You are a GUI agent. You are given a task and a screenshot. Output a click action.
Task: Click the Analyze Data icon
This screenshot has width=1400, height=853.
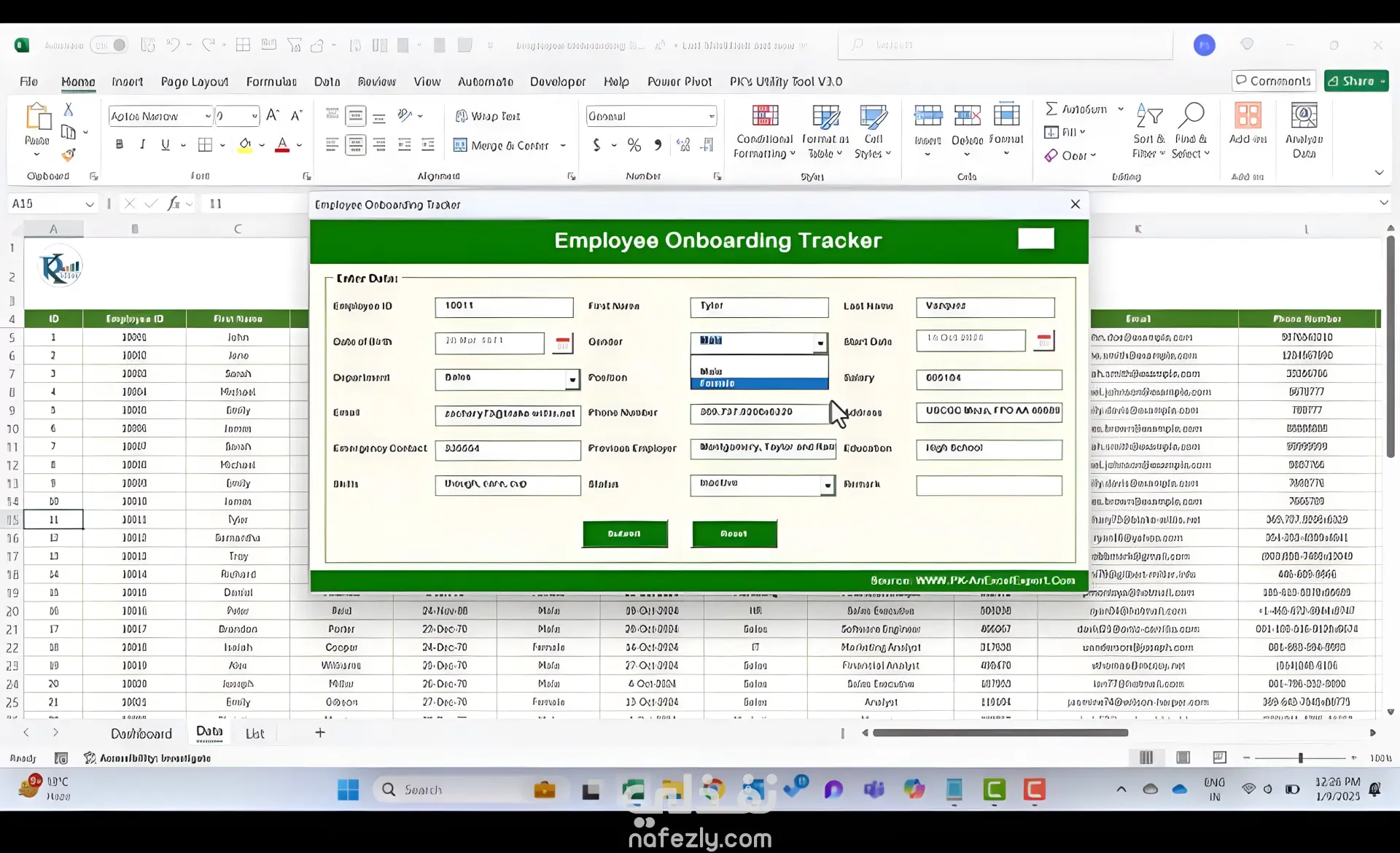coord(1304,117)
